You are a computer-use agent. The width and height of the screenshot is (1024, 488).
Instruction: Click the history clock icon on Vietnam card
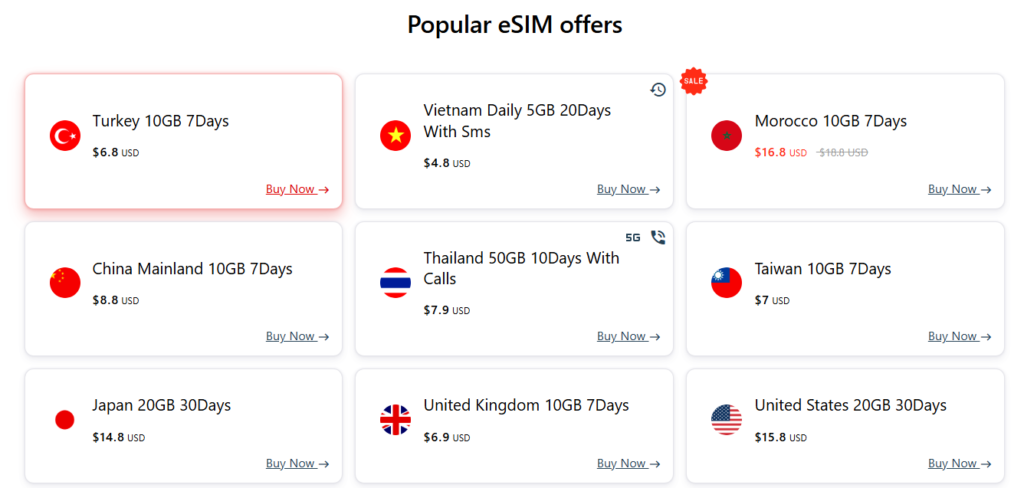tap(658, 90)
